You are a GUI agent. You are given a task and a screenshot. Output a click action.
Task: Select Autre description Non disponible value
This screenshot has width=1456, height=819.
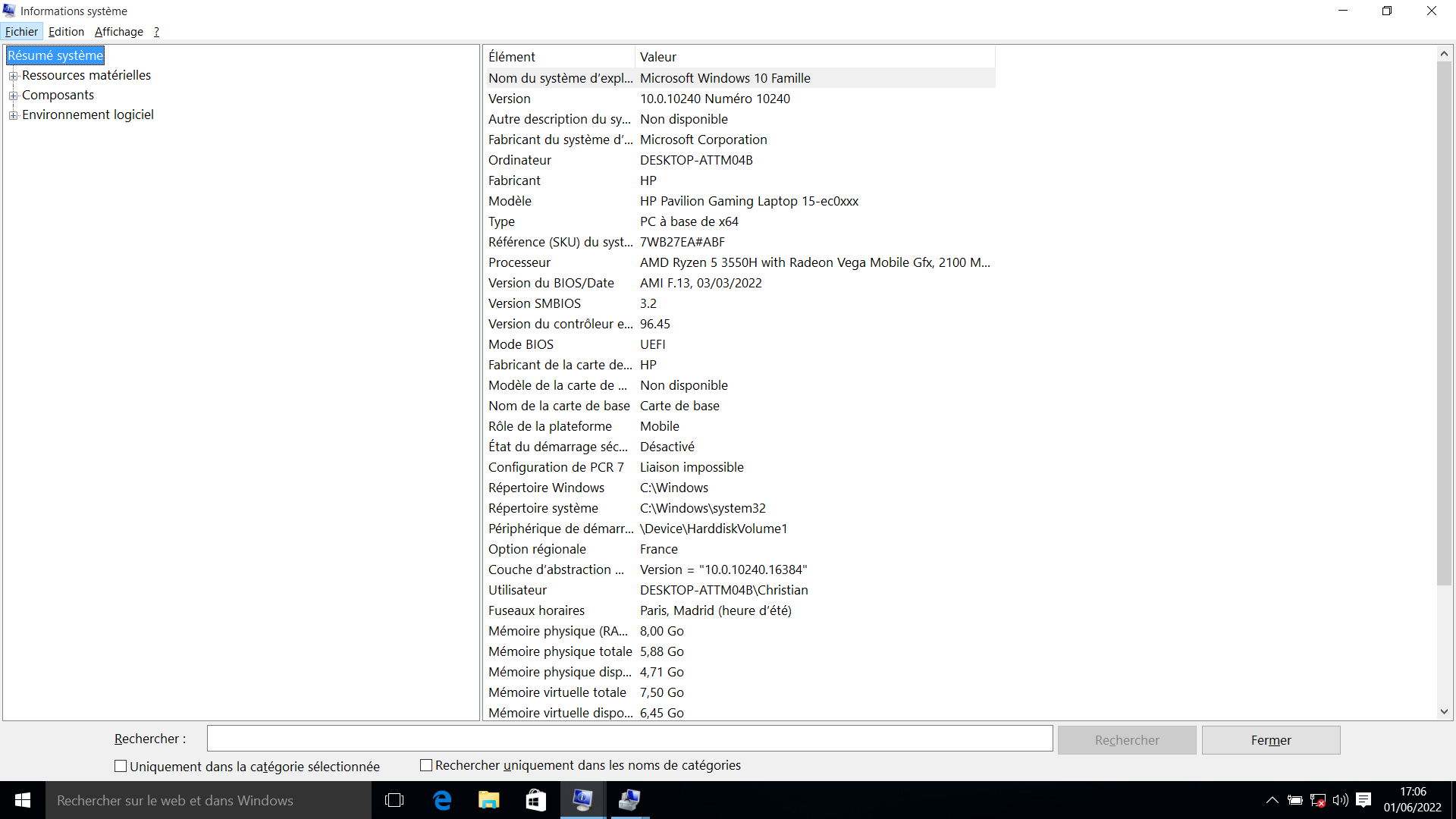tap(684, 119)
